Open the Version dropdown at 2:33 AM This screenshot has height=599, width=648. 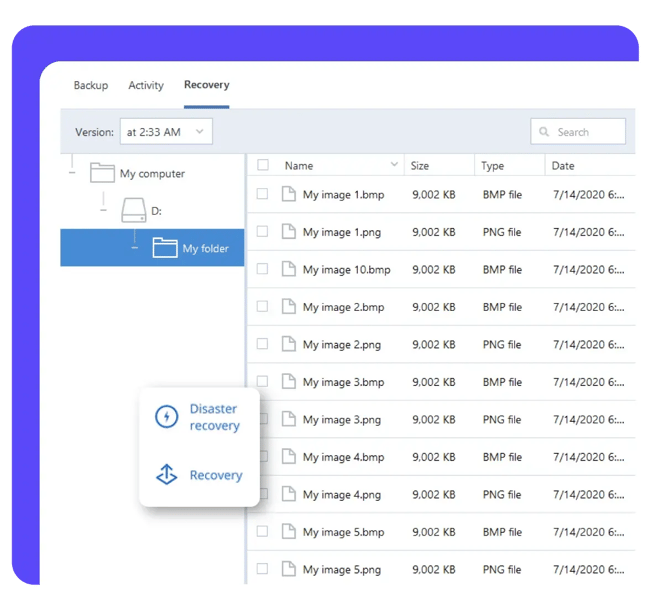(166, 132)
